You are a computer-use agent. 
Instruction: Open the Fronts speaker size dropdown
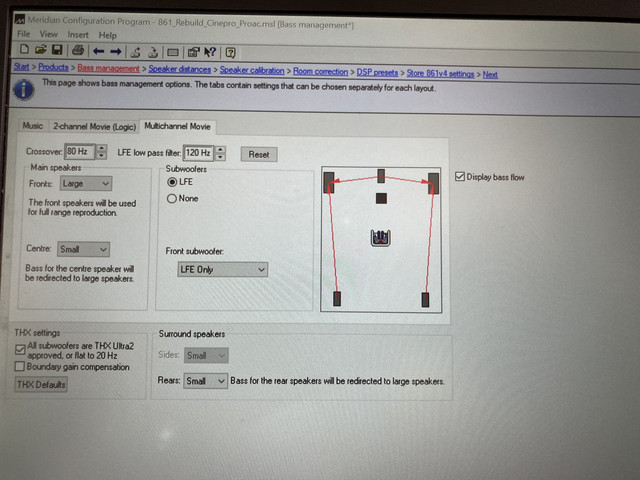[87, 184]
